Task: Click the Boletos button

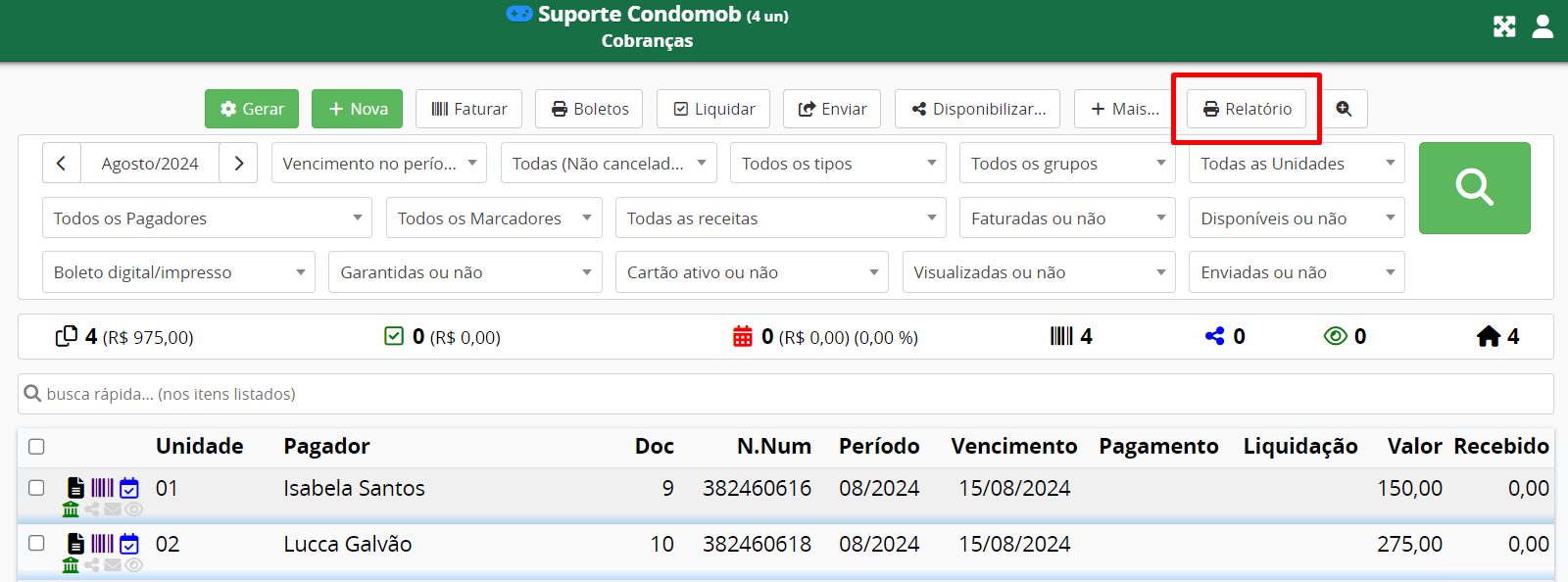Action: 589,109
